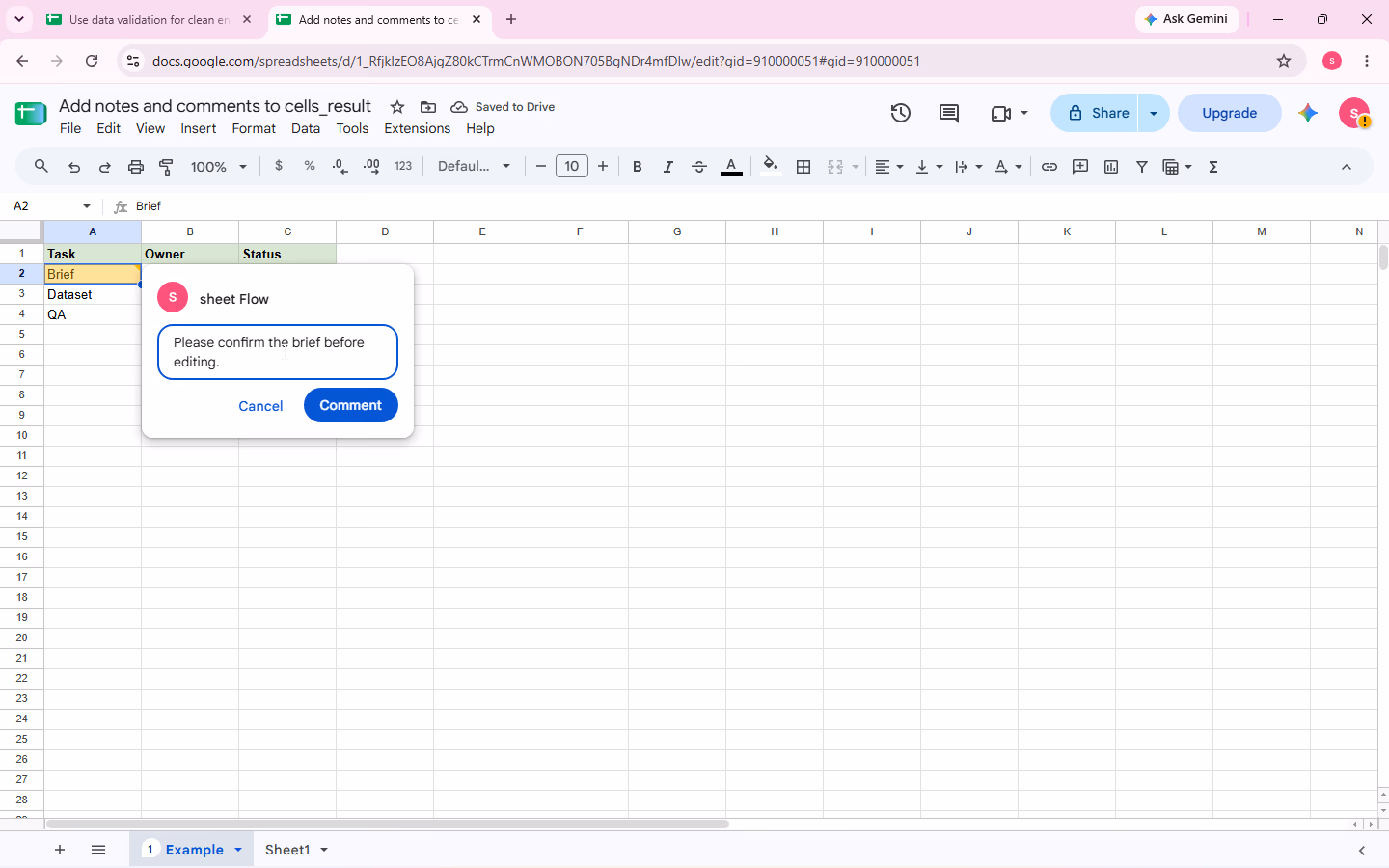Click the font size field
The width and height of the screenshot is (1389, 868).
[x=572, y=166]
